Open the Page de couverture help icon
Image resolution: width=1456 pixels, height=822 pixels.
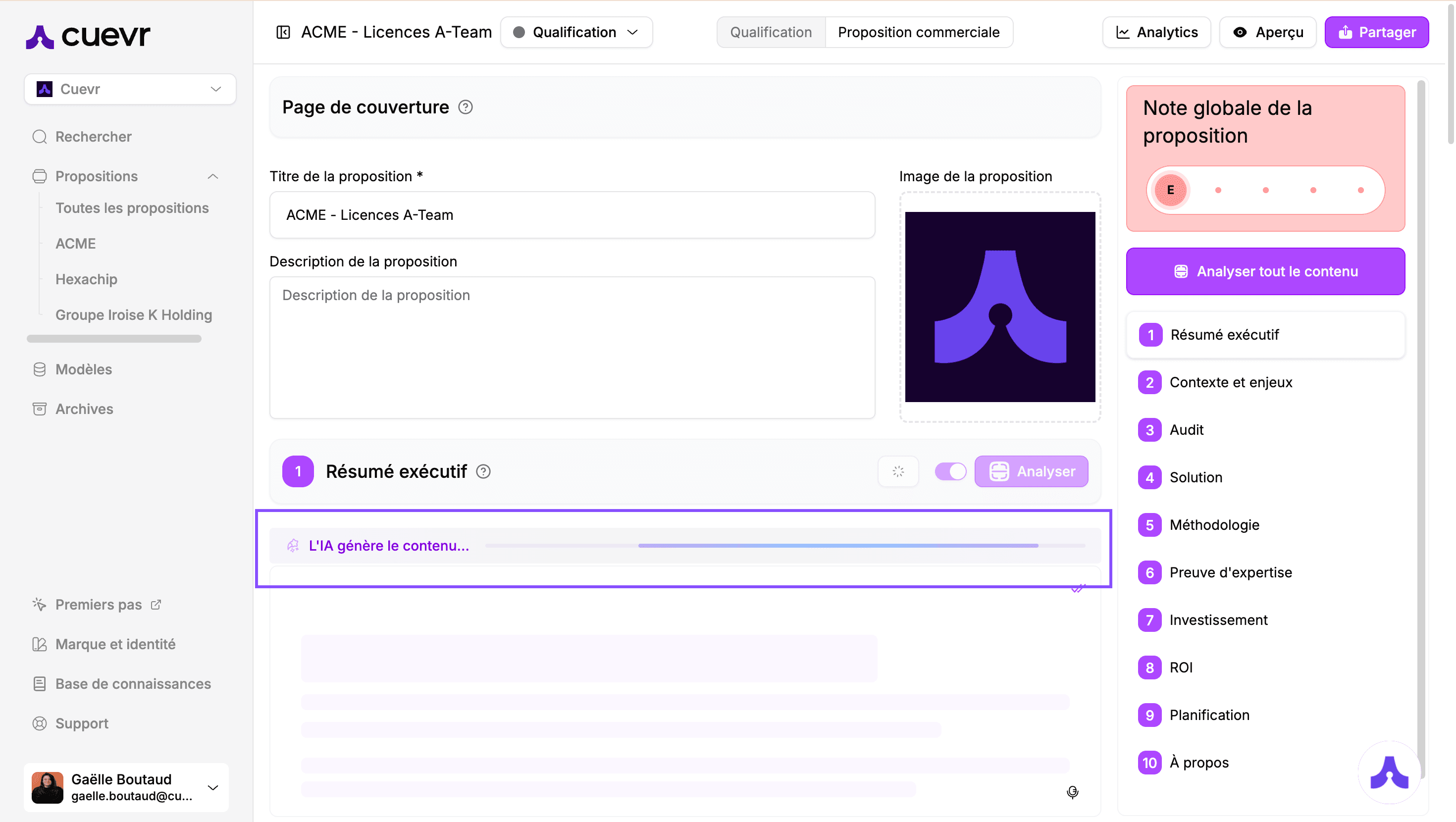[465, 107]
